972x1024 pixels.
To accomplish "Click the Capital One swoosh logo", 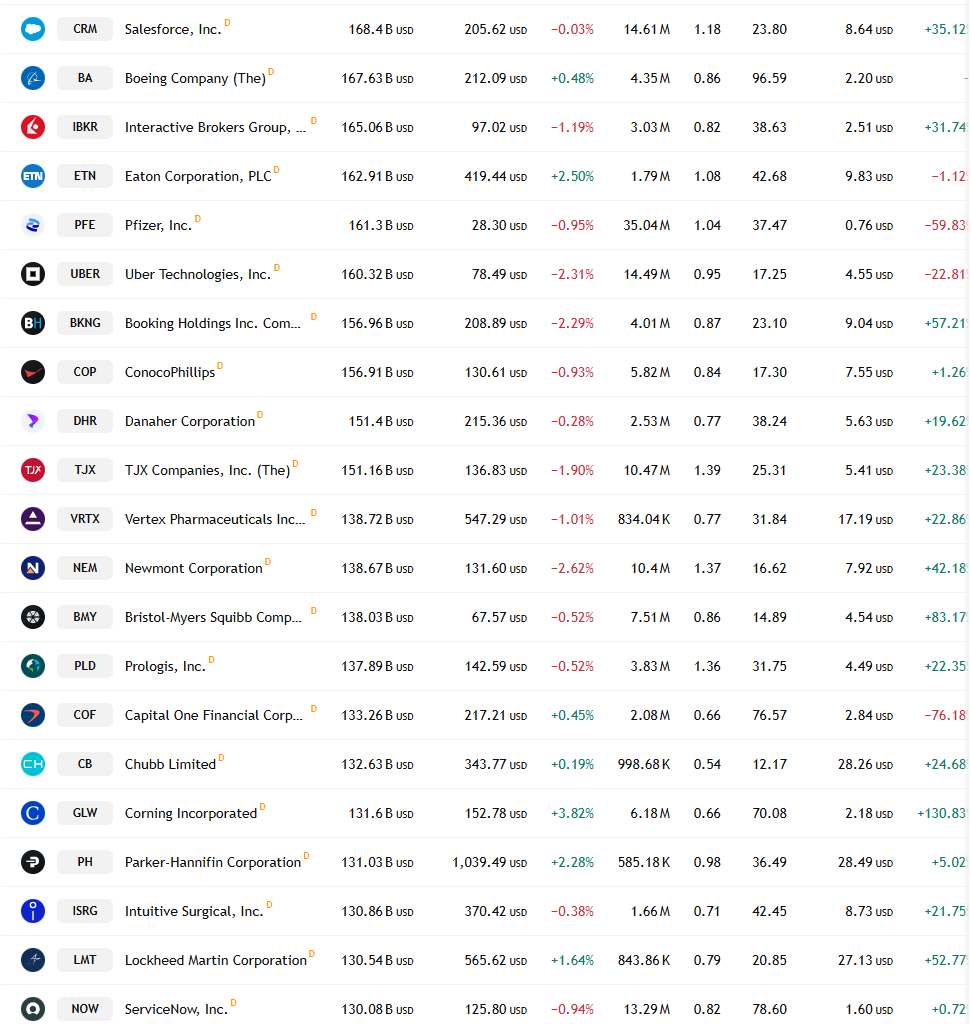I will tap(33, 714).
